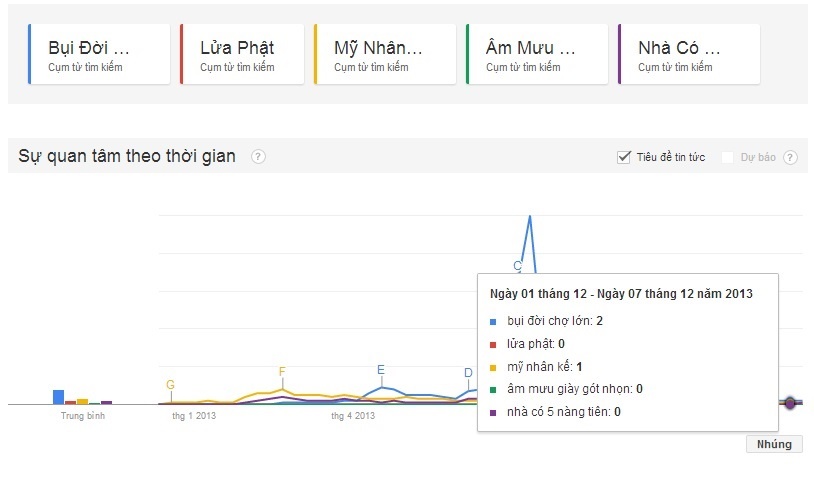Screen dimensions: 814x478
Task: Toggle the 'Dự báo' forecast checkbox
Action: point(728,157)
